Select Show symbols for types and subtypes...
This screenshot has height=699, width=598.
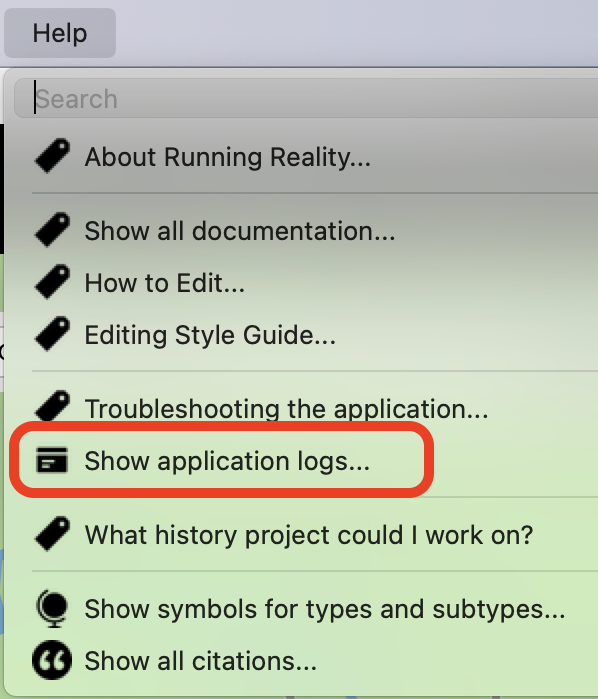click(x=325, y=609)
